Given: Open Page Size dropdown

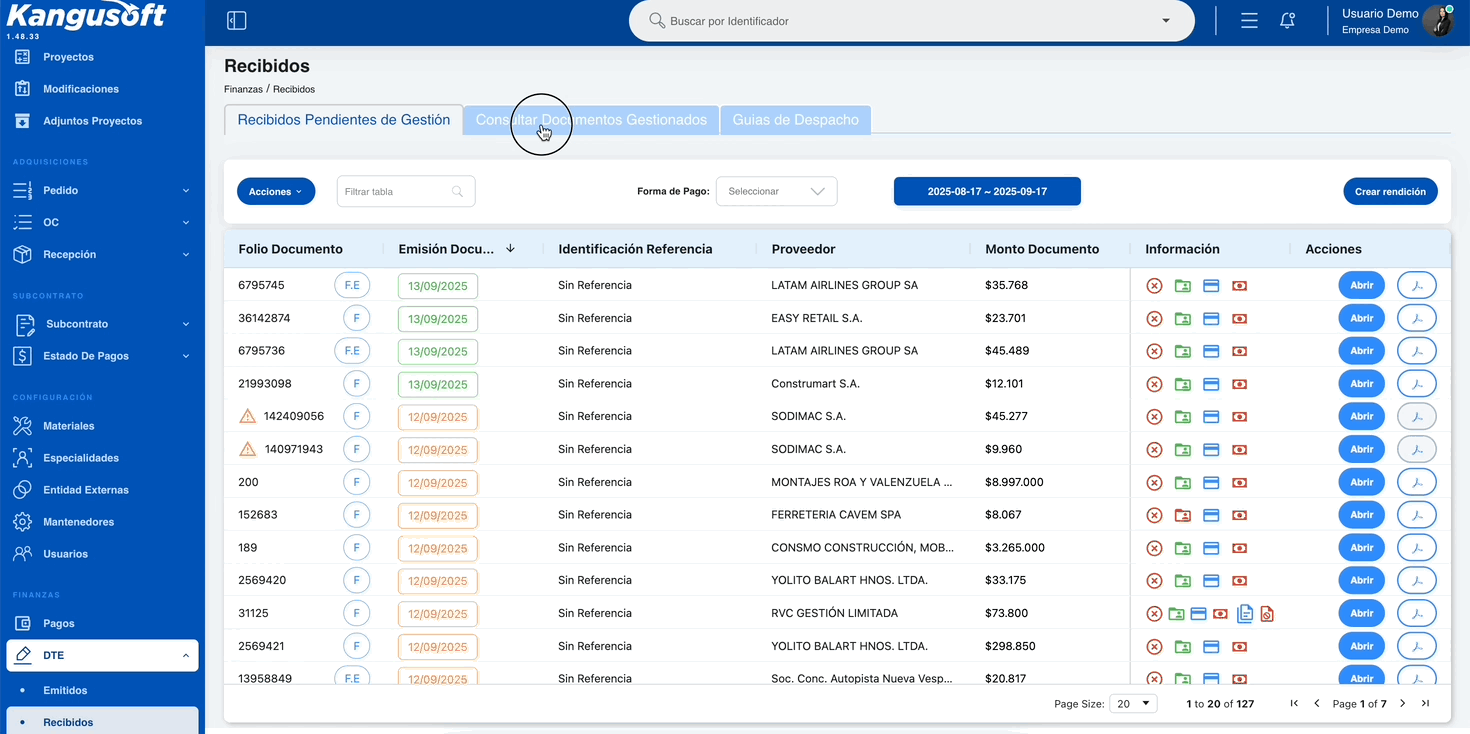Looking at the screenshot, I should [1133, 704].
